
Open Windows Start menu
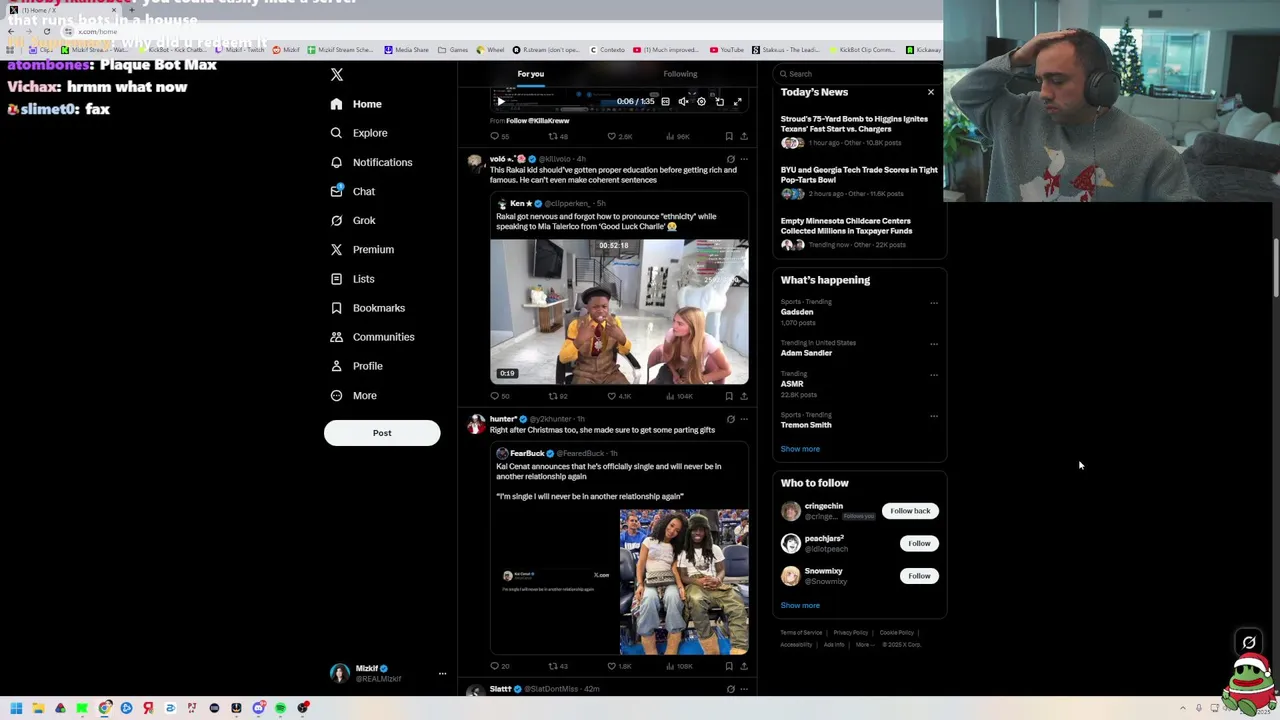tap(16, 708)
